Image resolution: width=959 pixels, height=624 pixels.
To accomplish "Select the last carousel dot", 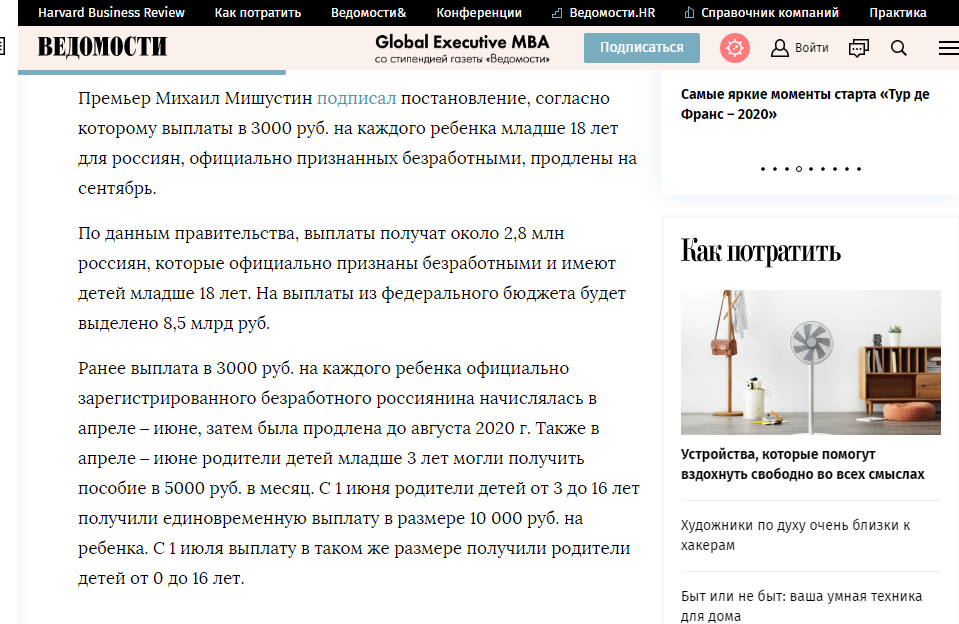I will pyautogui.click(x=856, y=169).
